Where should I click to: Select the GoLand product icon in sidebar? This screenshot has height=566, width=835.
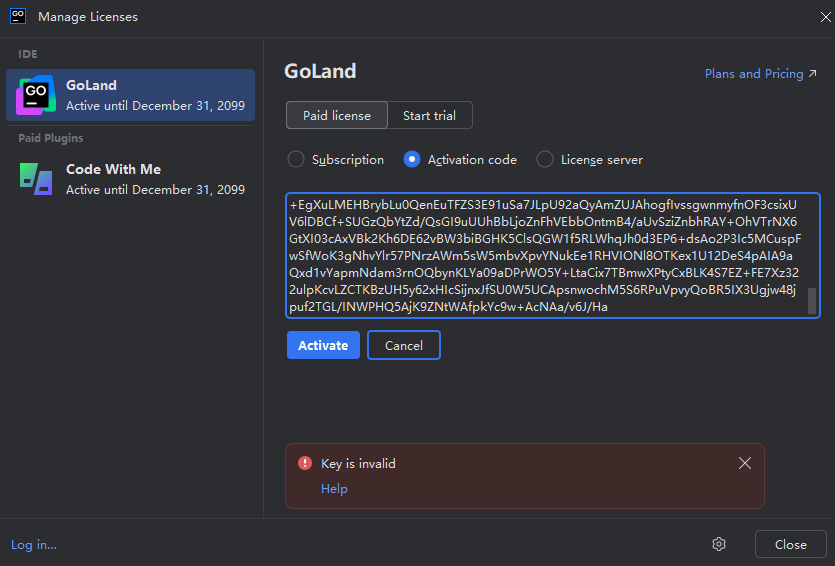[x=36, y=95]
